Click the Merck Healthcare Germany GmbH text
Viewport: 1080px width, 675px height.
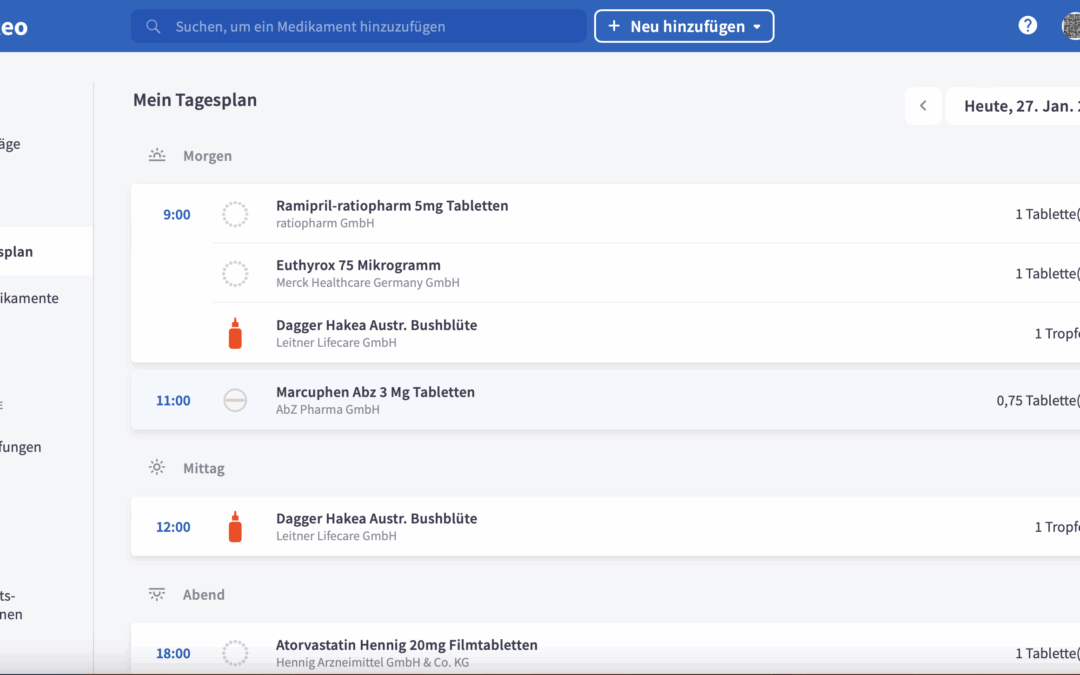[x=368, y=282]
